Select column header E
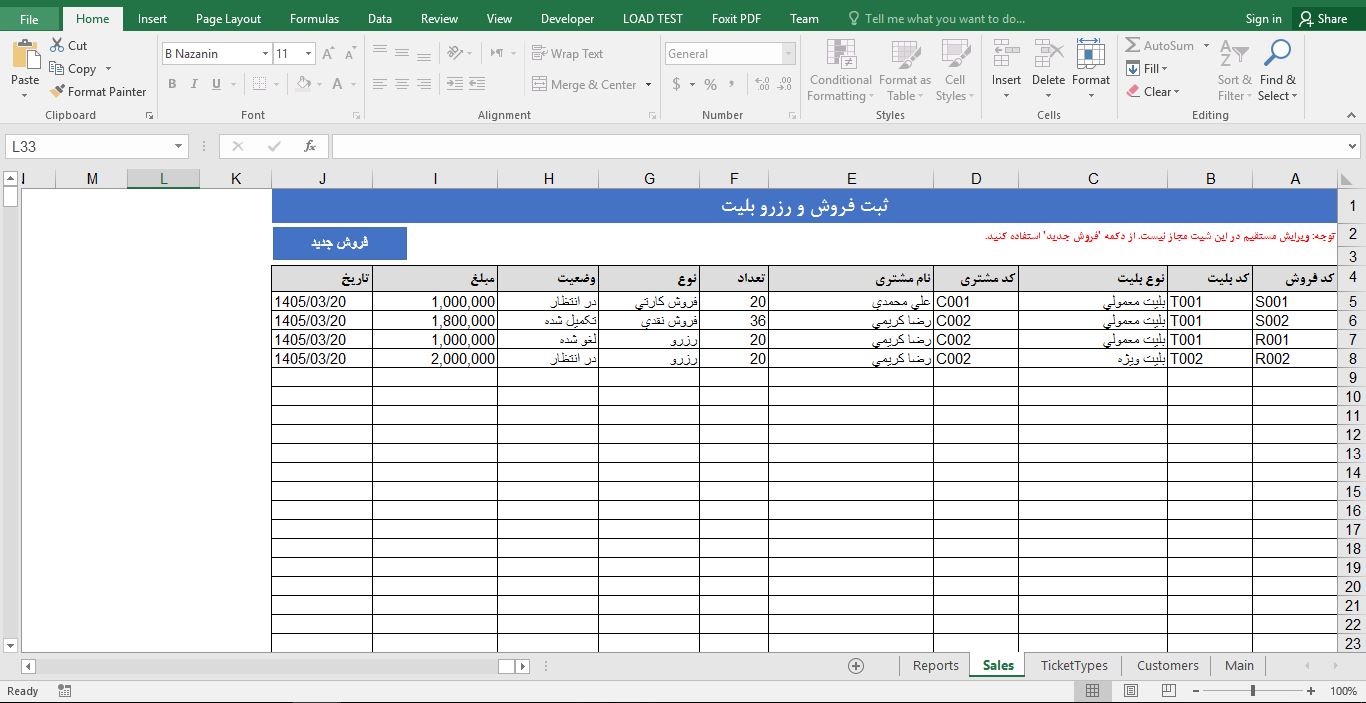The image size is (1366, 703). 851,179
